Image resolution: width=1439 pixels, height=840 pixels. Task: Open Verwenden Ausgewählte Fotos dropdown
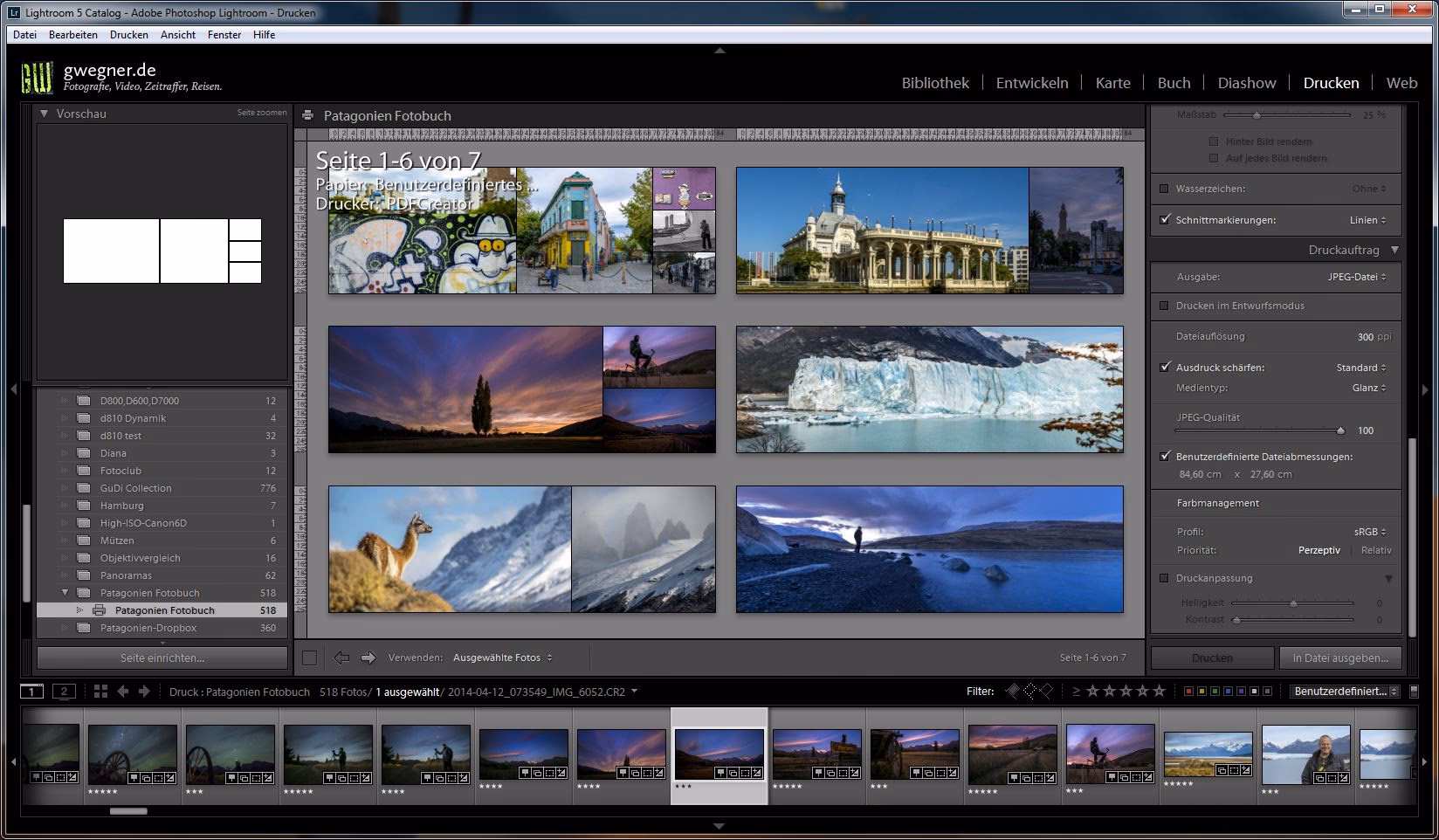coord(502,658)
